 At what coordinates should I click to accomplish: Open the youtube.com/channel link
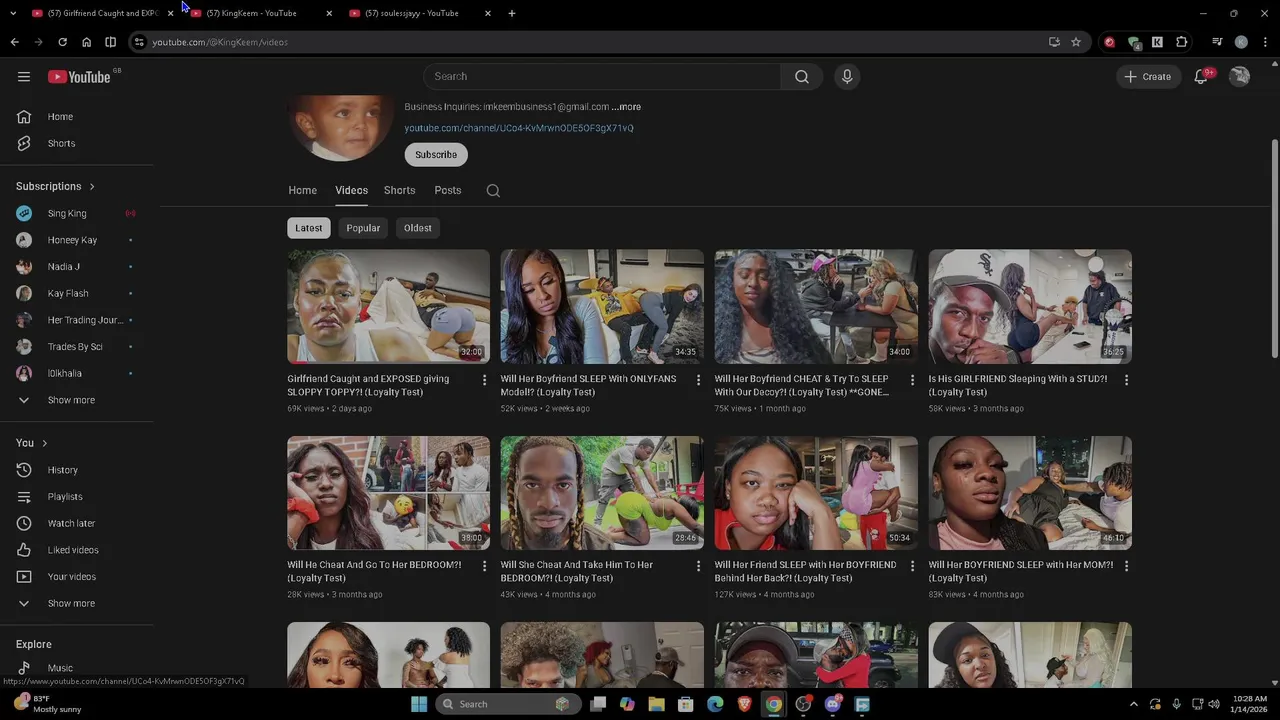[519, 128]
